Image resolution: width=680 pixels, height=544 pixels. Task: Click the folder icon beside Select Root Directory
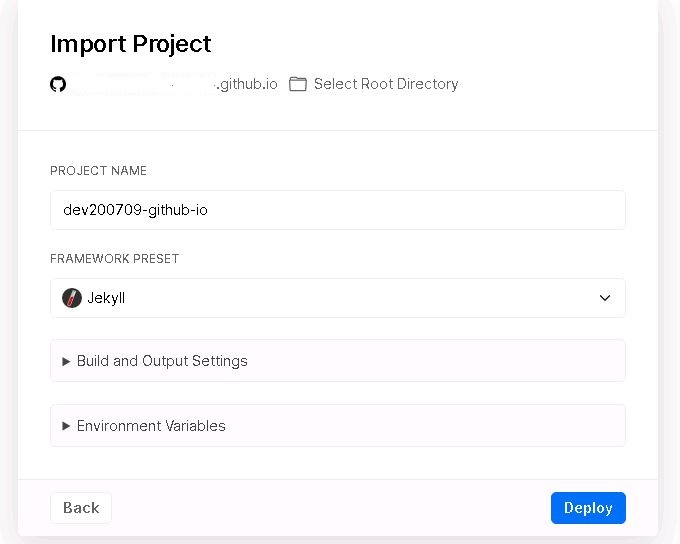click(x=298, y=84)
